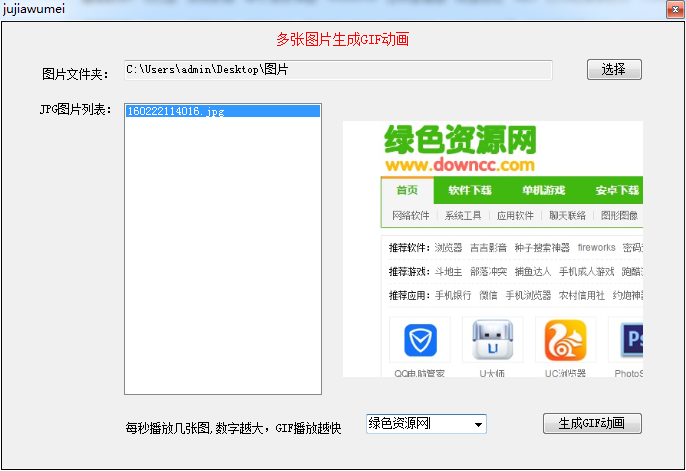Click the 生成GIF动画 button
686x471 pixels.
[x=592, y=423]
